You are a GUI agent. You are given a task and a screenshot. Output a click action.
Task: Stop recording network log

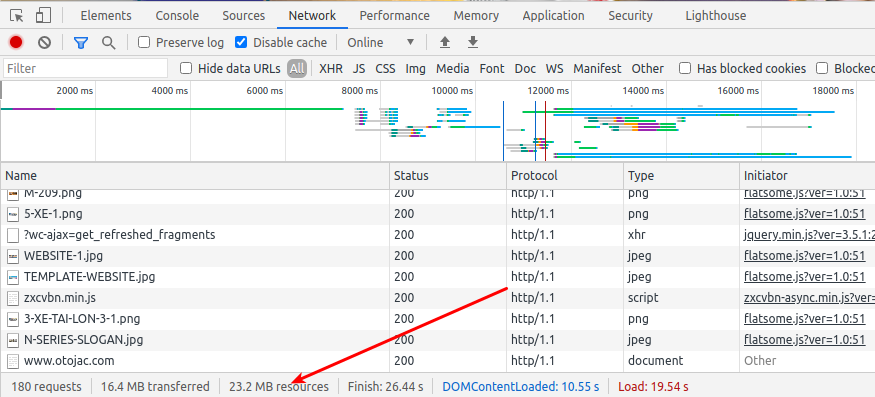click(16, 42)
